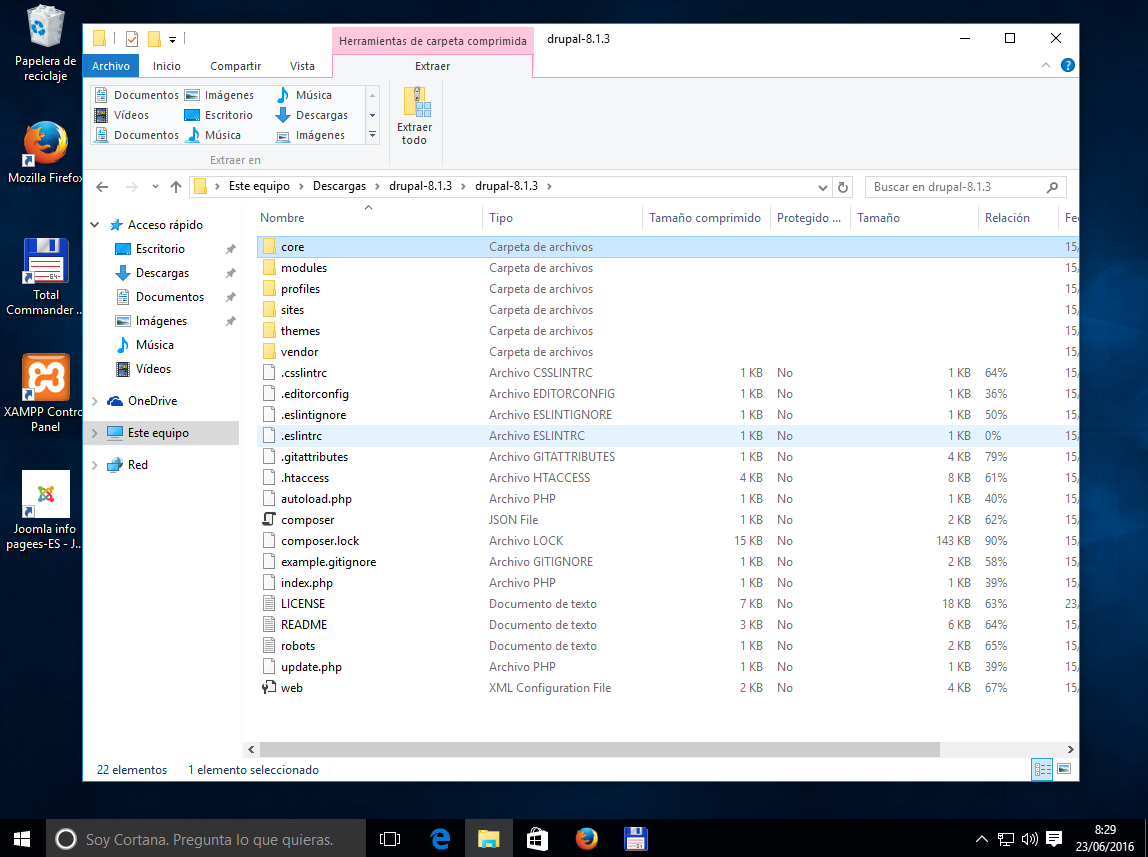Image resolution: width=1148 pixels, height=857 pixels.
Task: Select the XAMPP Control Panel desktop shortcut
Action: [x=45, y=393]
